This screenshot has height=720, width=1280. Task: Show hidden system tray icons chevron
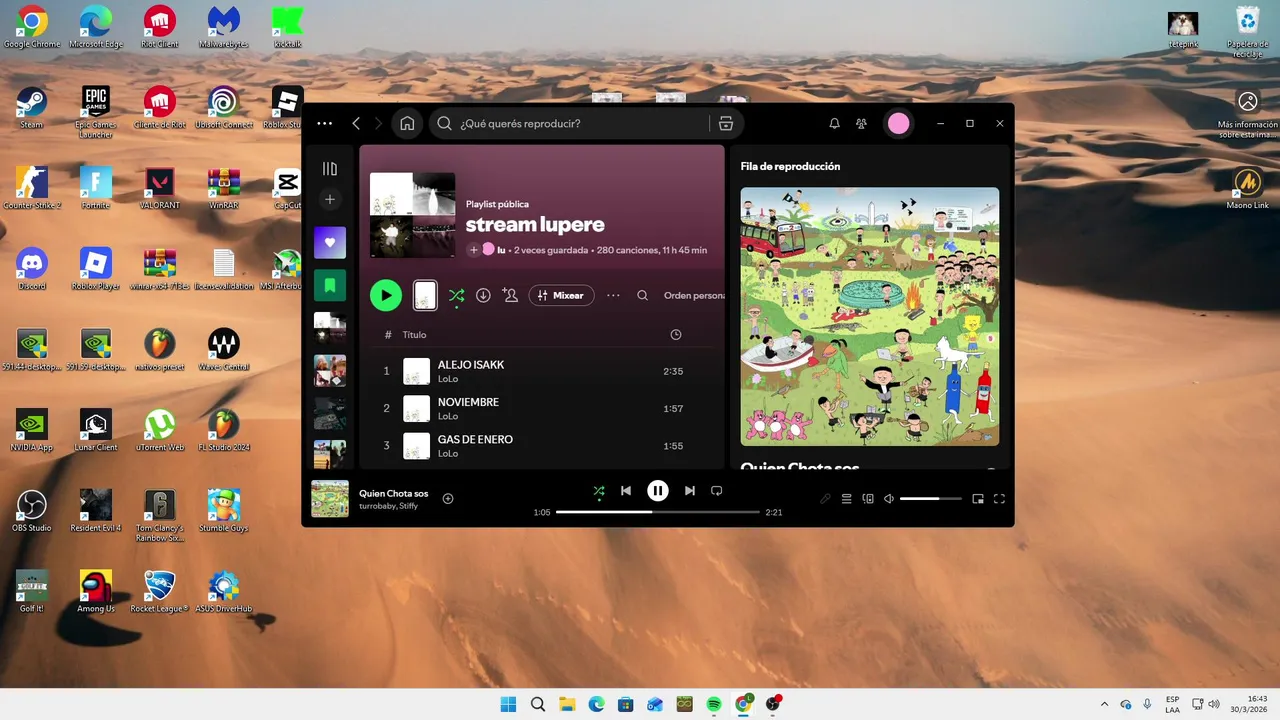pos(1104,704)
